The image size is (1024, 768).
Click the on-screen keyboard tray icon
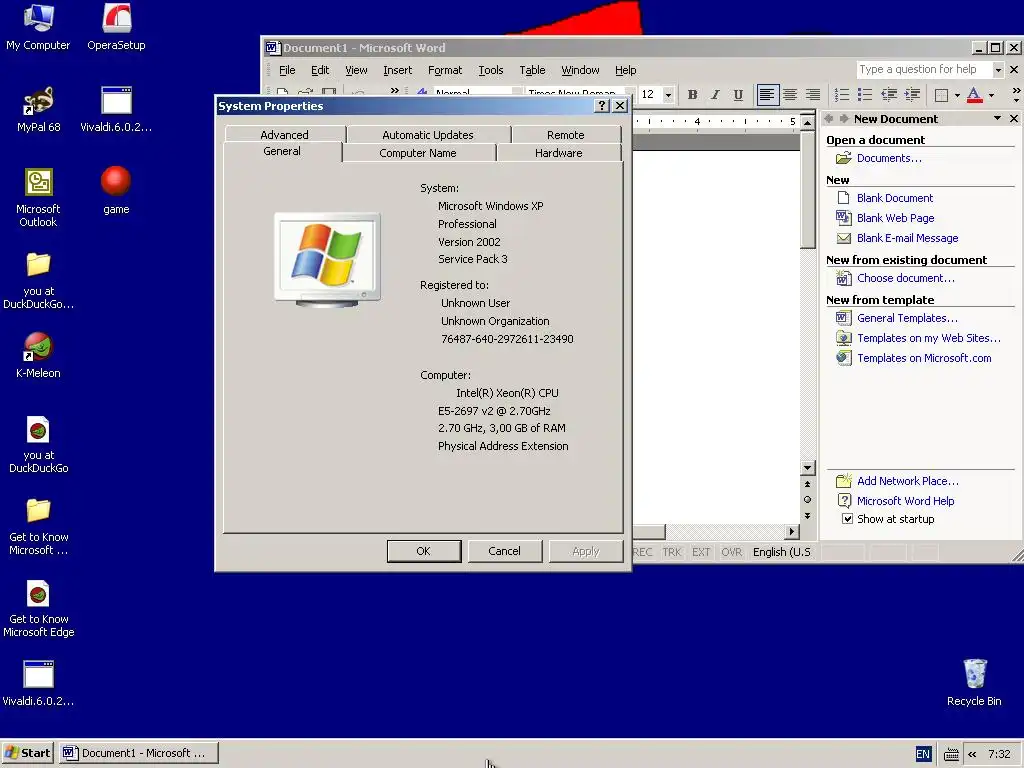pos(952,754)
